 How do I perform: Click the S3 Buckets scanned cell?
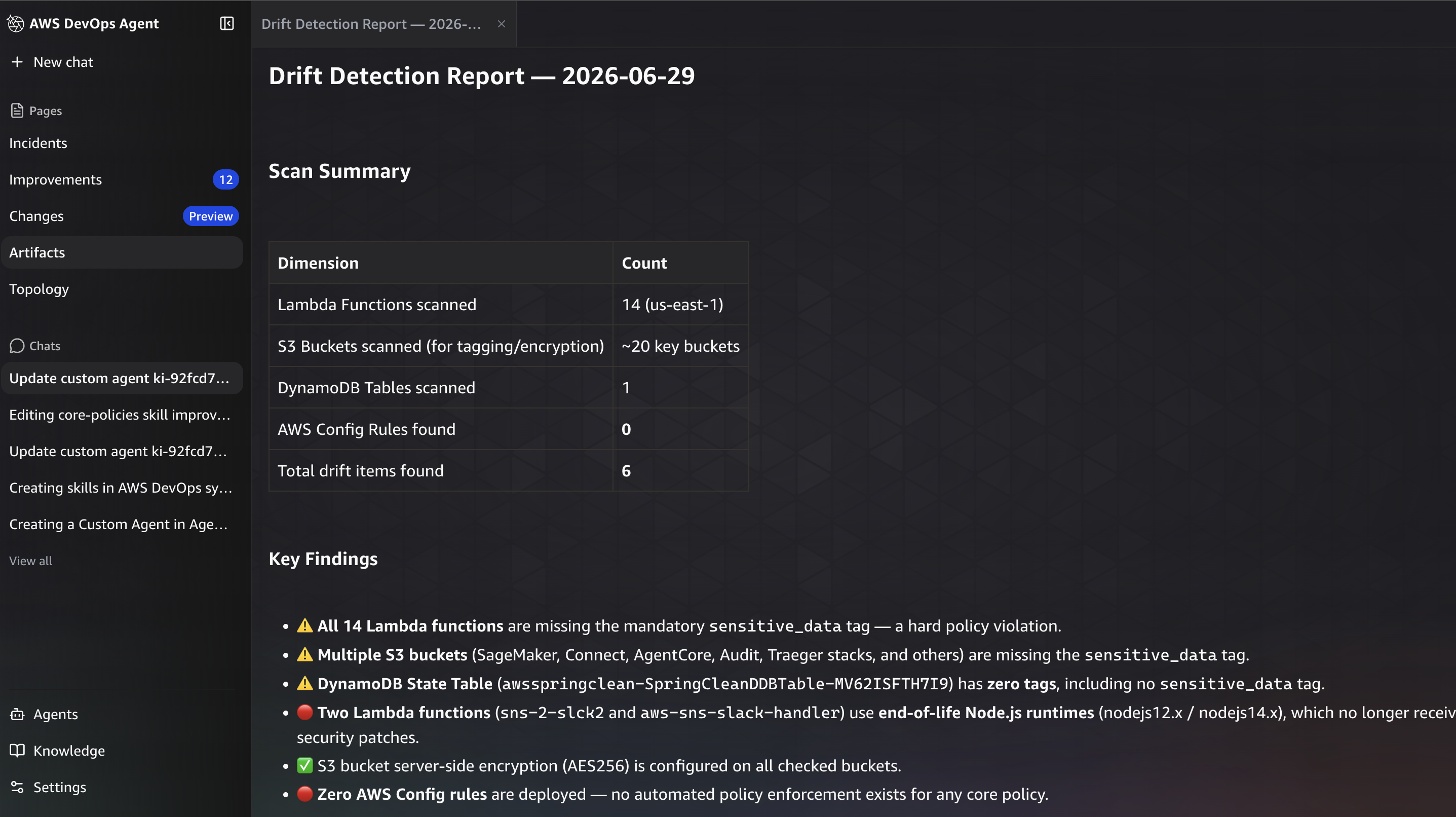441,346
